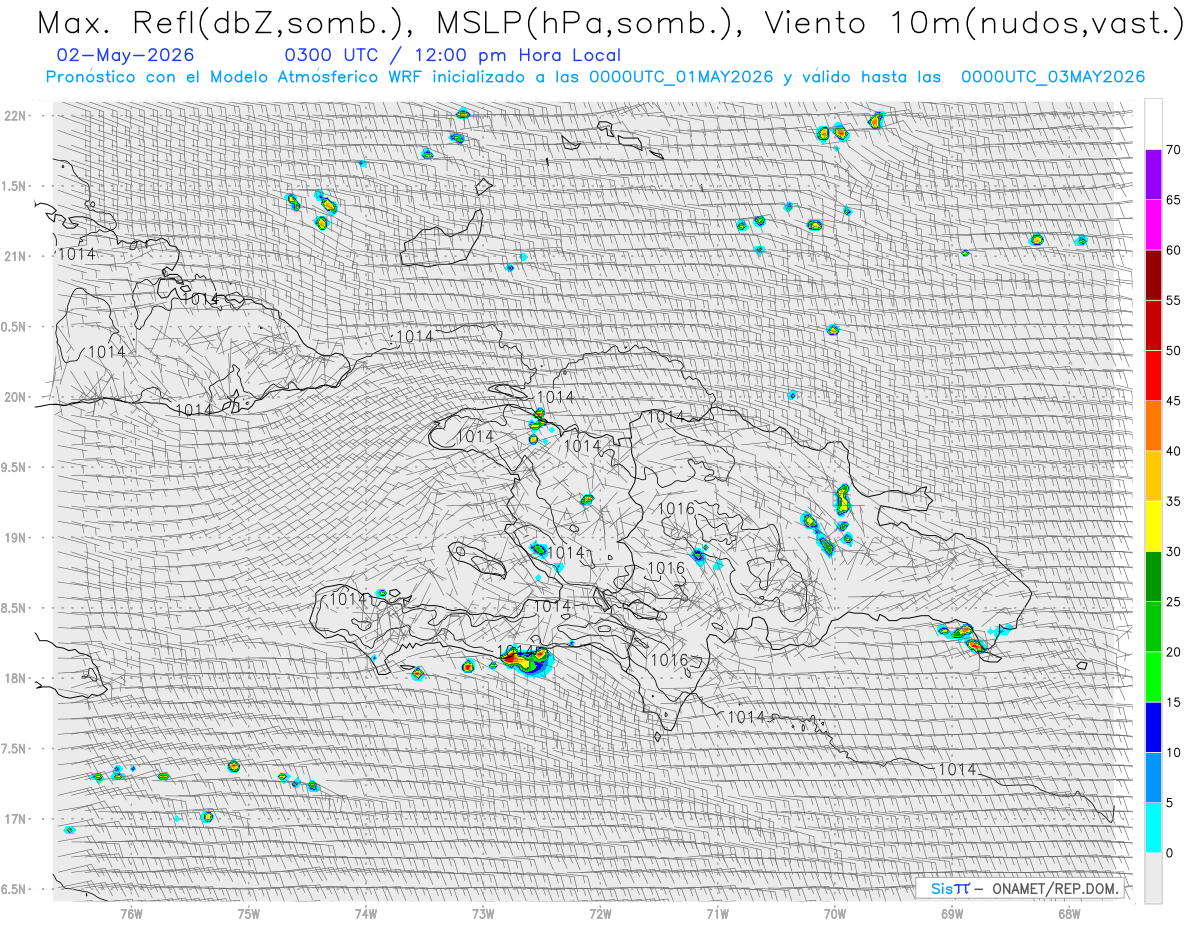The width and height of the screenshot is (1200, 927).
Task: Click the 72W longitude axis label
Action: pyautogui.click(x=600, y=912)
